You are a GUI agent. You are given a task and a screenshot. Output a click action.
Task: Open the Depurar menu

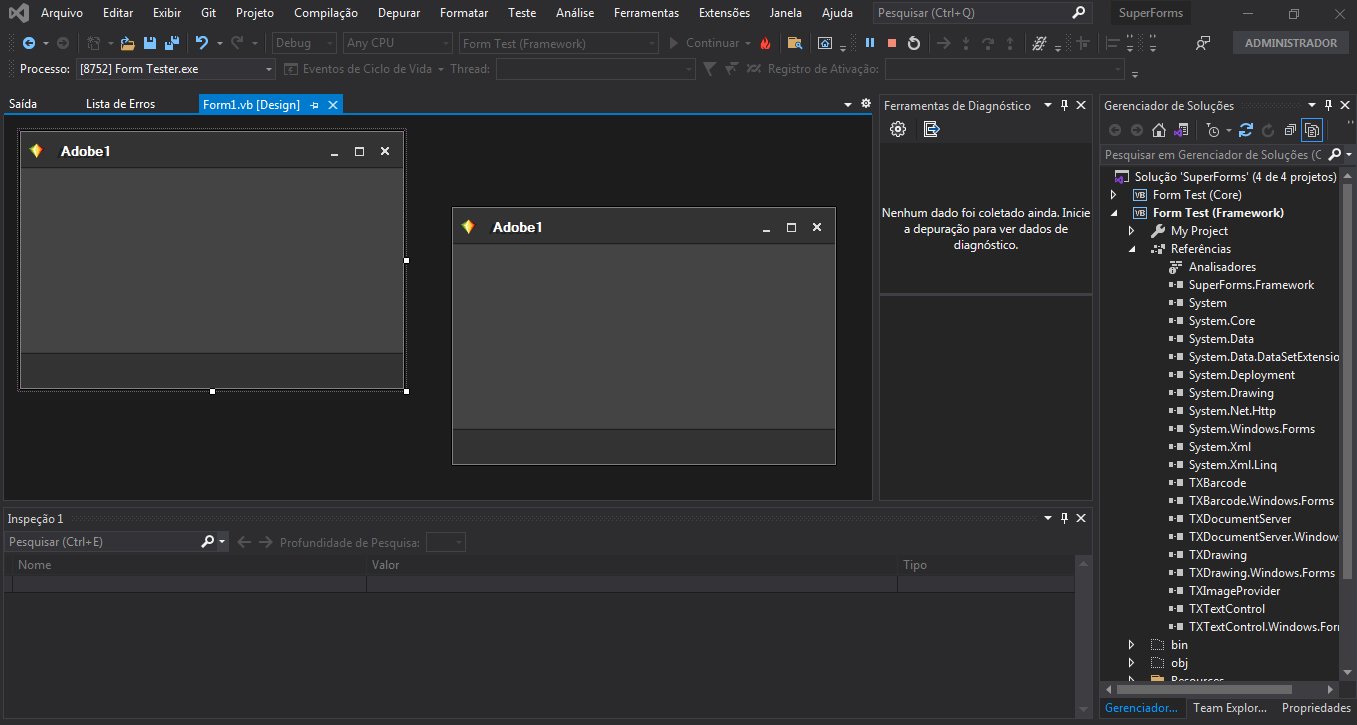click(399, 13)
